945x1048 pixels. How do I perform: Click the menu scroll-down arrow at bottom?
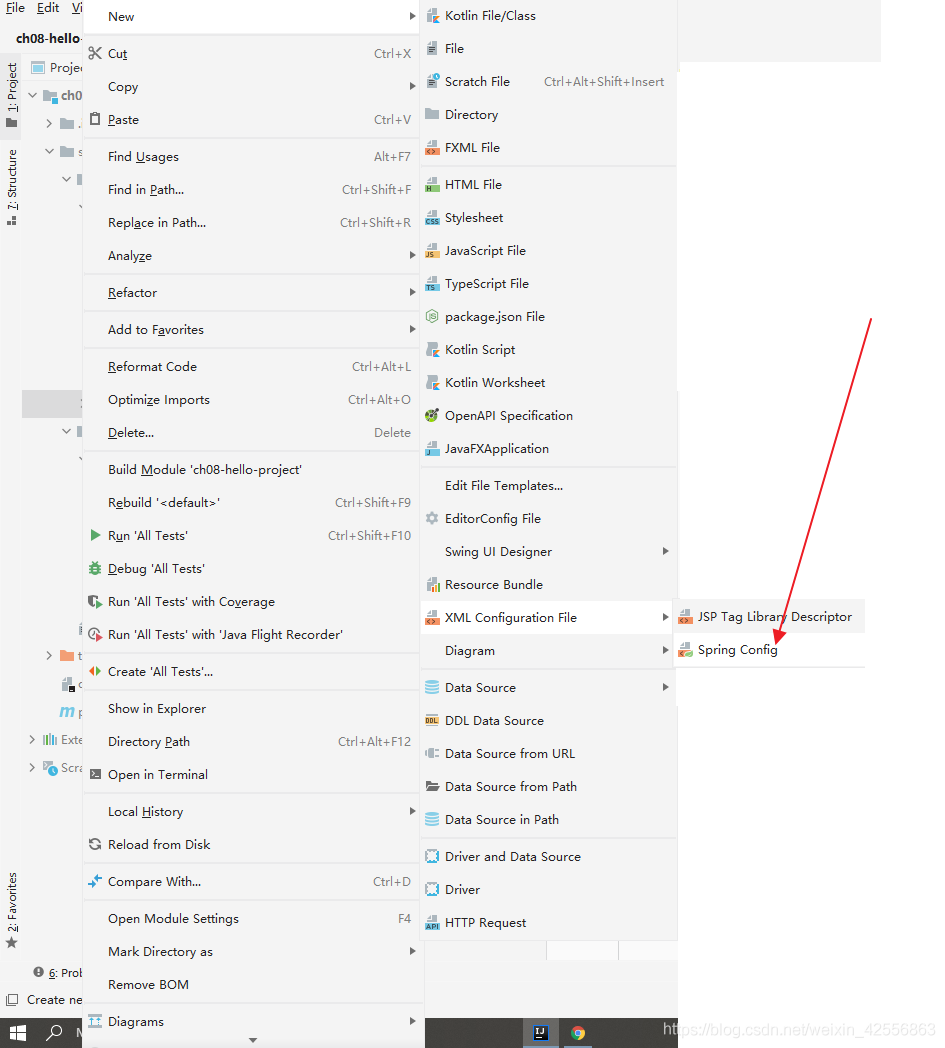253,1040
